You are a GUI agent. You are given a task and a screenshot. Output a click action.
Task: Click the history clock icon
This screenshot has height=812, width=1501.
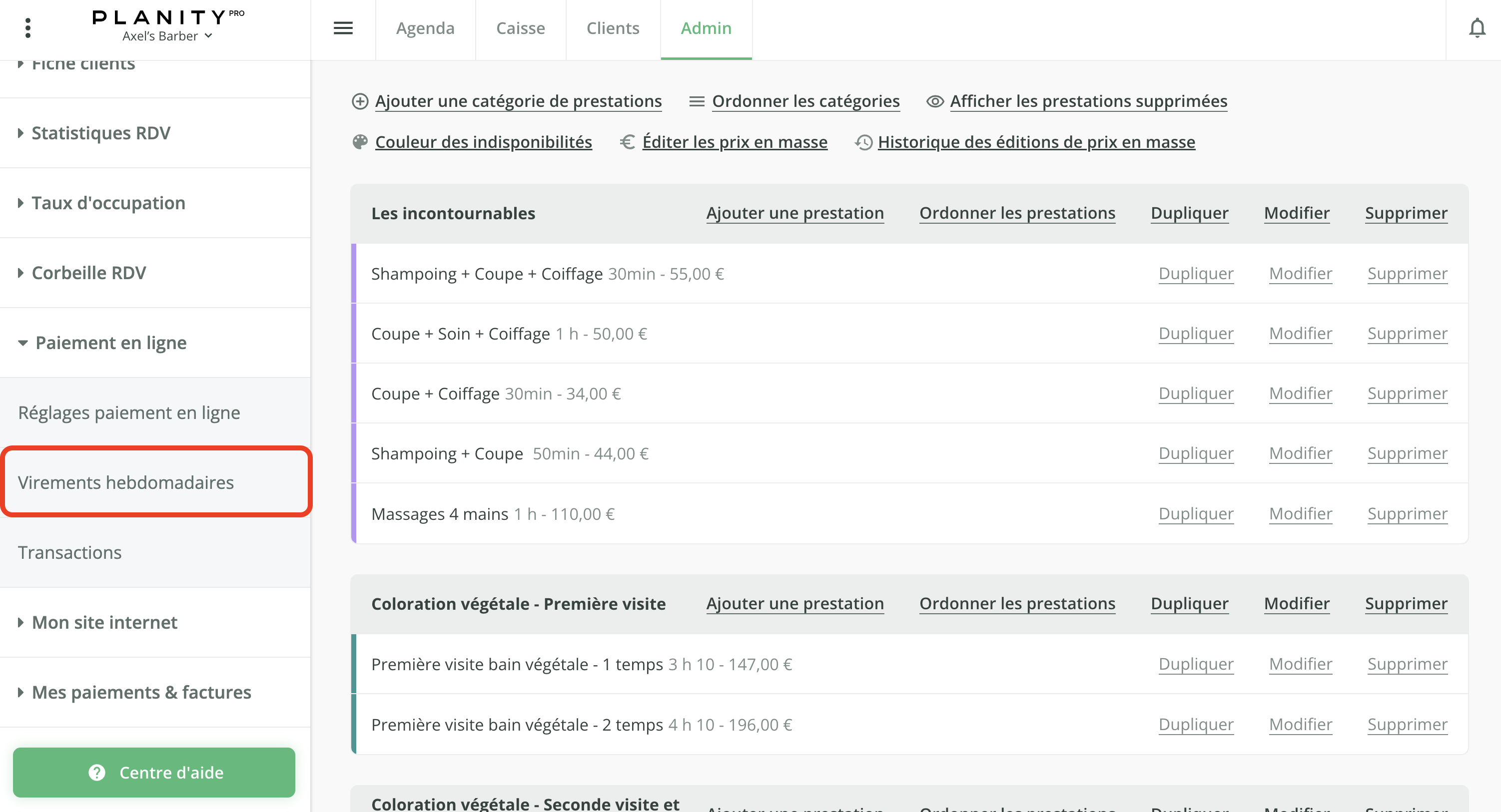pos(863,142)
